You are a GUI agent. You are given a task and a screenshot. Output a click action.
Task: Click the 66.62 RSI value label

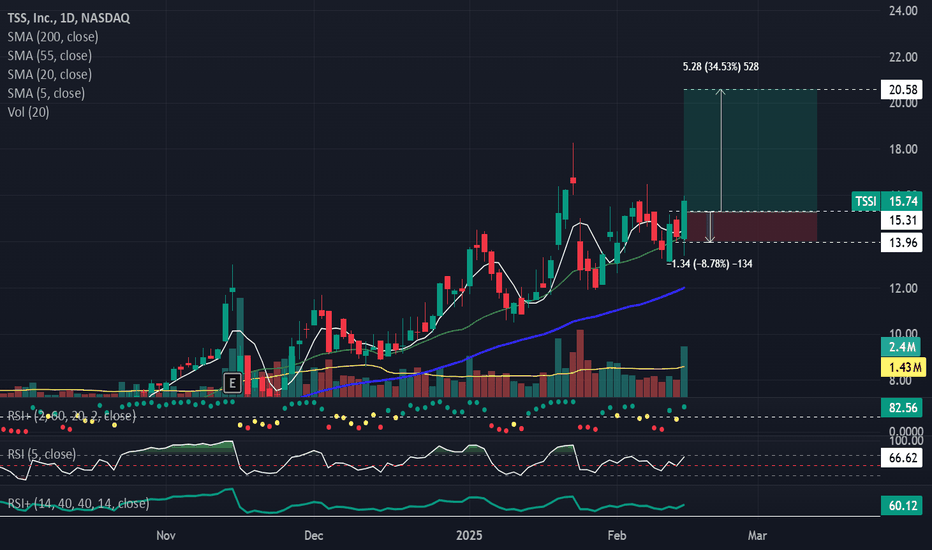pos(902,458)
